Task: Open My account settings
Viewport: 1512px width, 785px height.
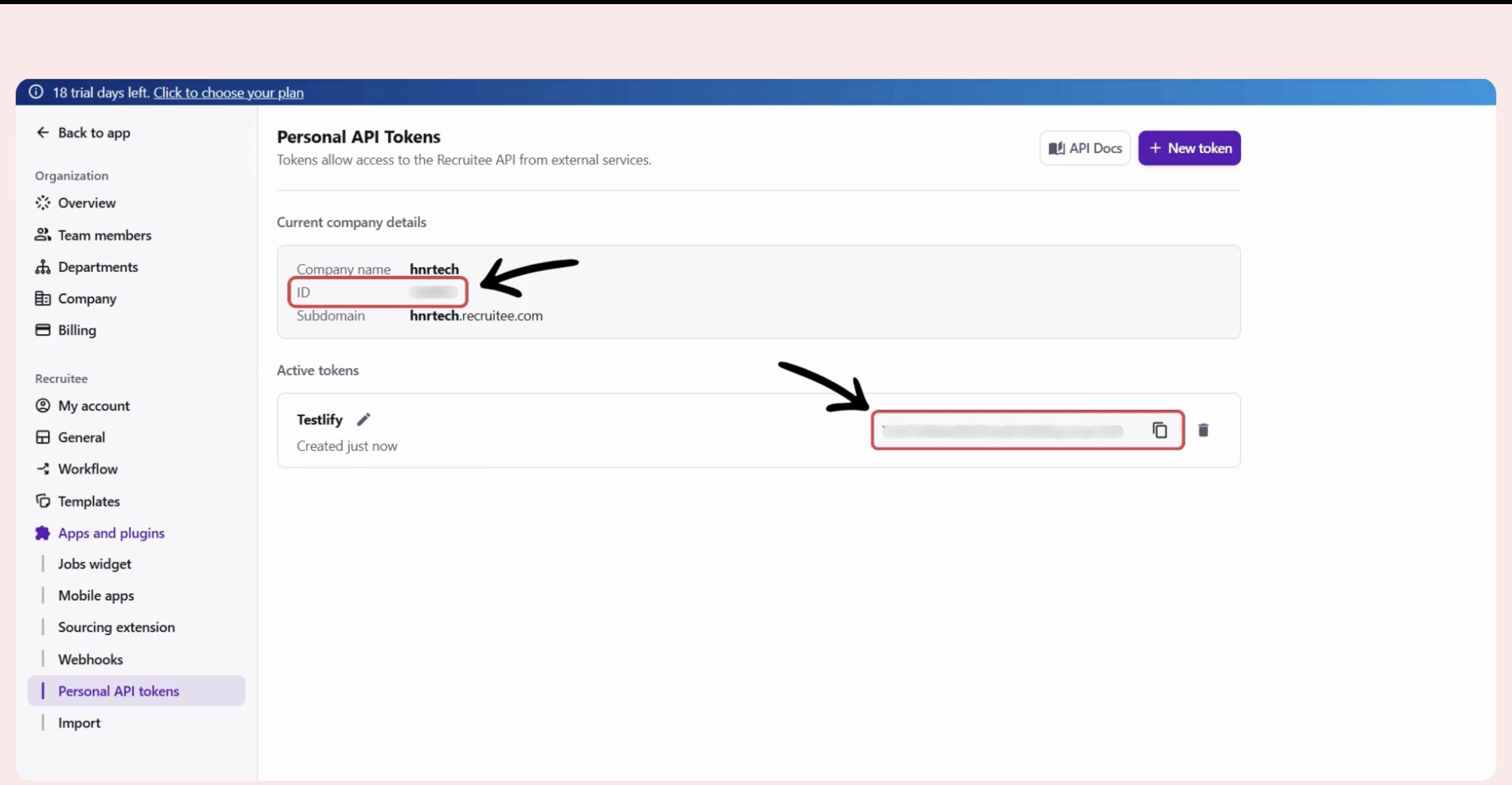Action: 93,406
